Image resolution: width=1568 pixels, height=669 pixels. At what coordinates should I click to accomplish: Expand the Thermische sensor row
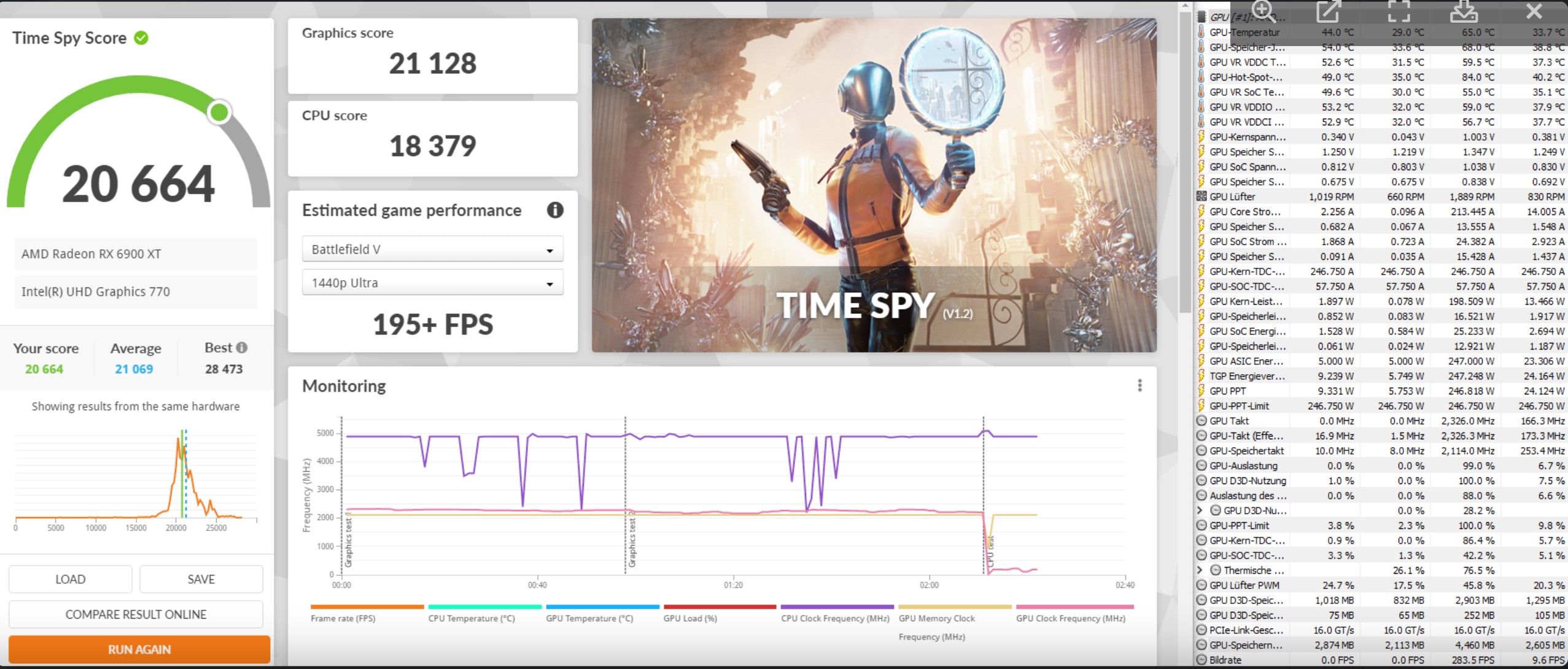coord(1200,570)
